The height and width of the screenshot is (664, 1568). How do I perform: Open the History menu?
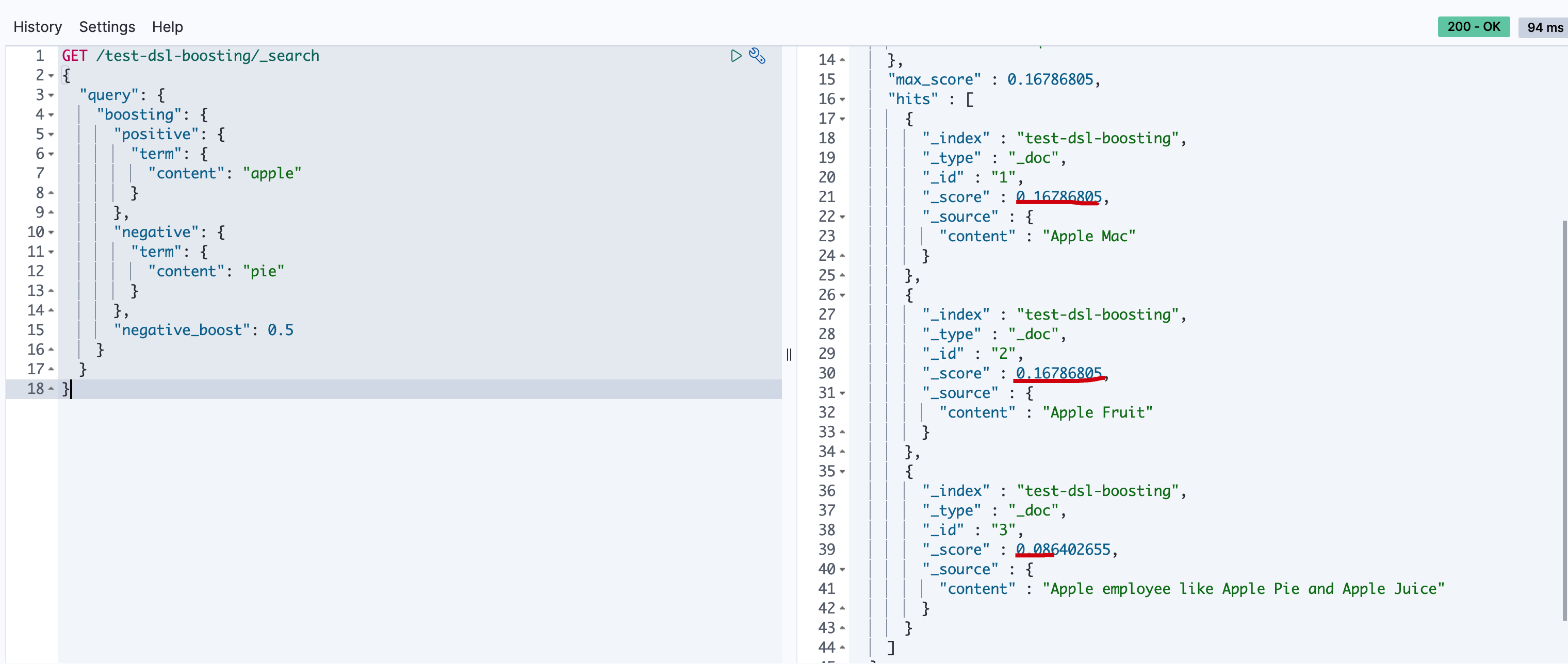pos(38,27)
